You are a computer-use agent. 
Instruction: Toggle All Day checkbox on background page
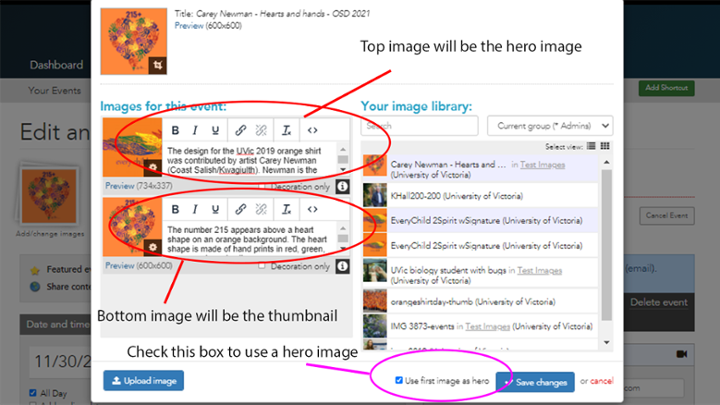coord(33,393)
